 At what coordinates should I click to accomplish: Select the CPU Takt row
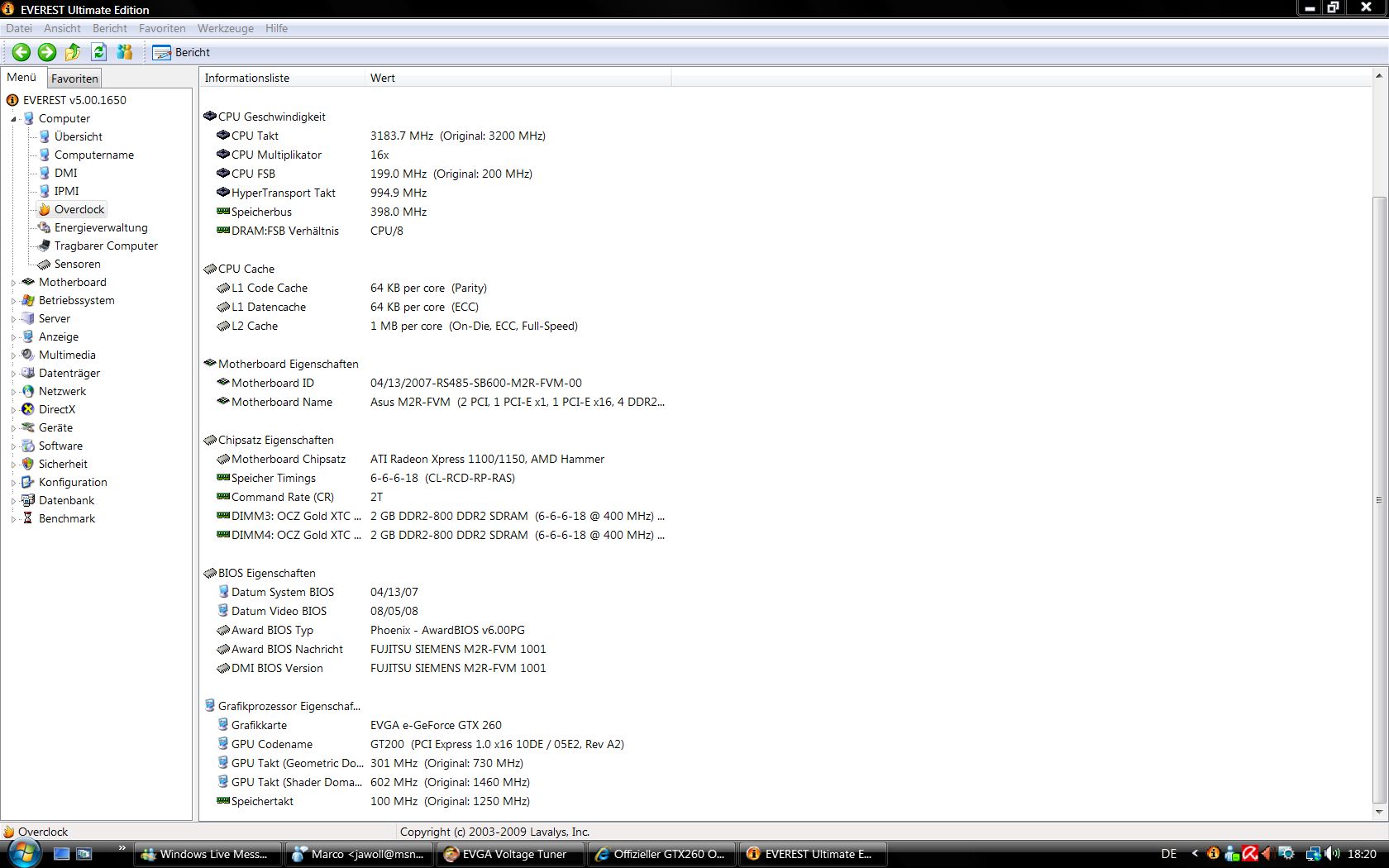coord(436,136)
